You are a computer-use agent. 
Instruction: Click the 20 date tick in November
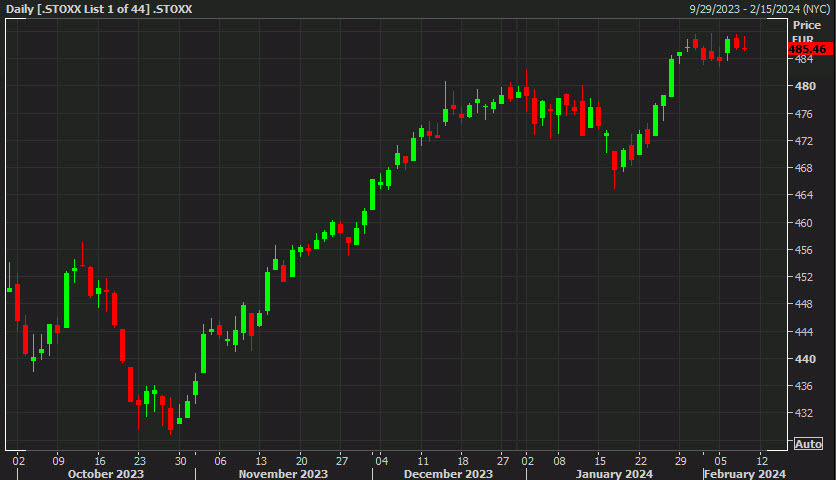301,461
